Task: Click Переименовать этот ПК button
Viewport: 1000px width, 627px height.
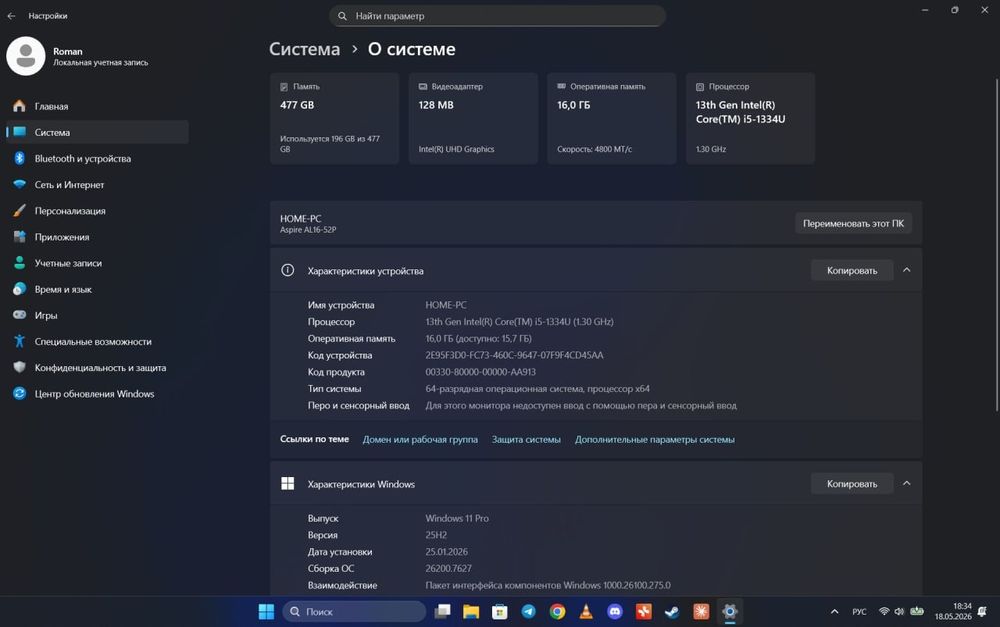Action: click(853, 223)
